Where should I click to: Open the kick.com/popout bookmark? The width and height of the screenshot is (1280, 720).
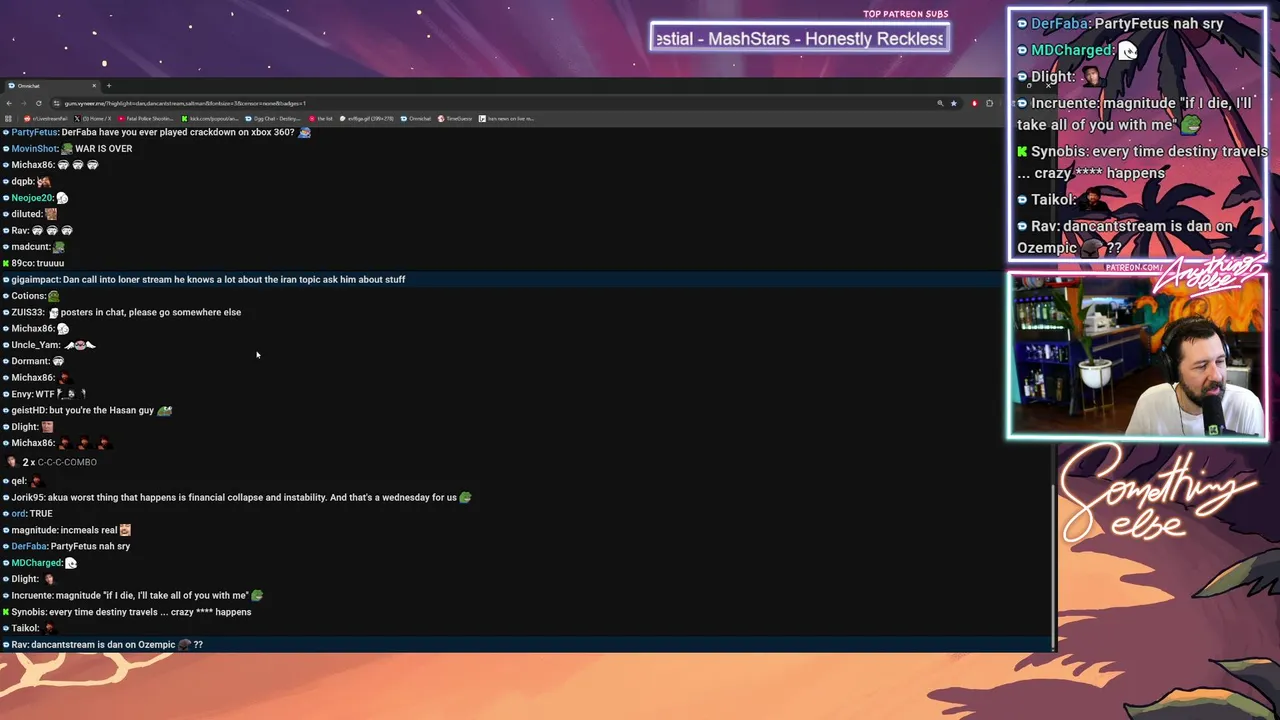click(211, 118)
